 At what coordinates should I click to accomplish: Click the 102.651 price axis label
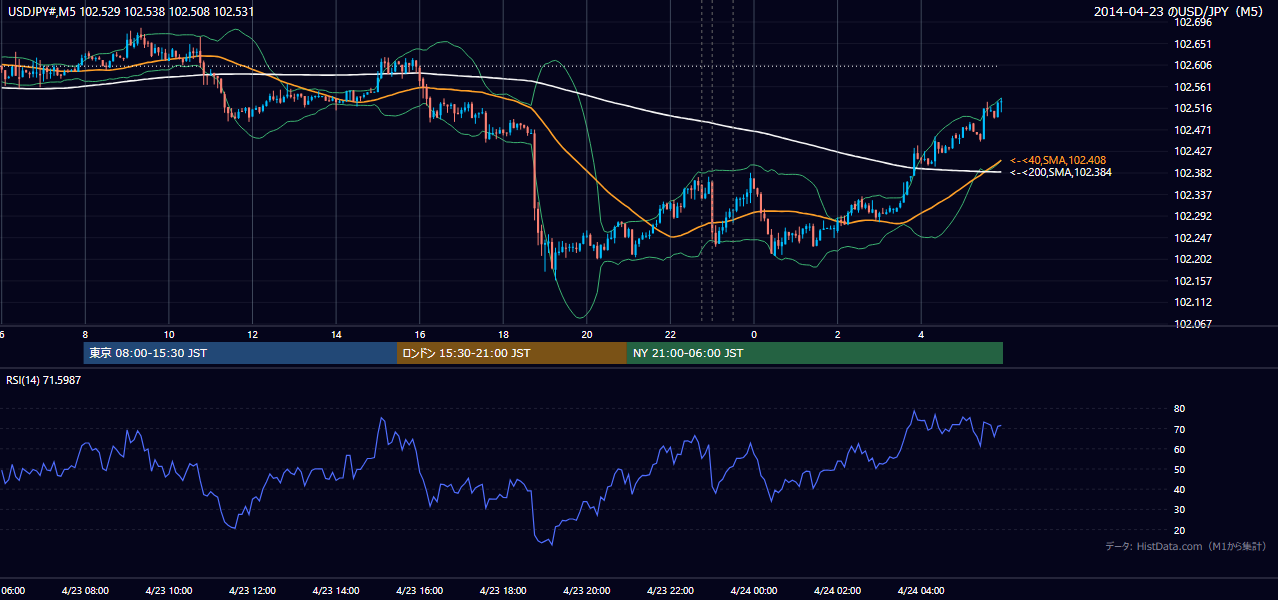pyautogui.click(x=1192, y=44)
